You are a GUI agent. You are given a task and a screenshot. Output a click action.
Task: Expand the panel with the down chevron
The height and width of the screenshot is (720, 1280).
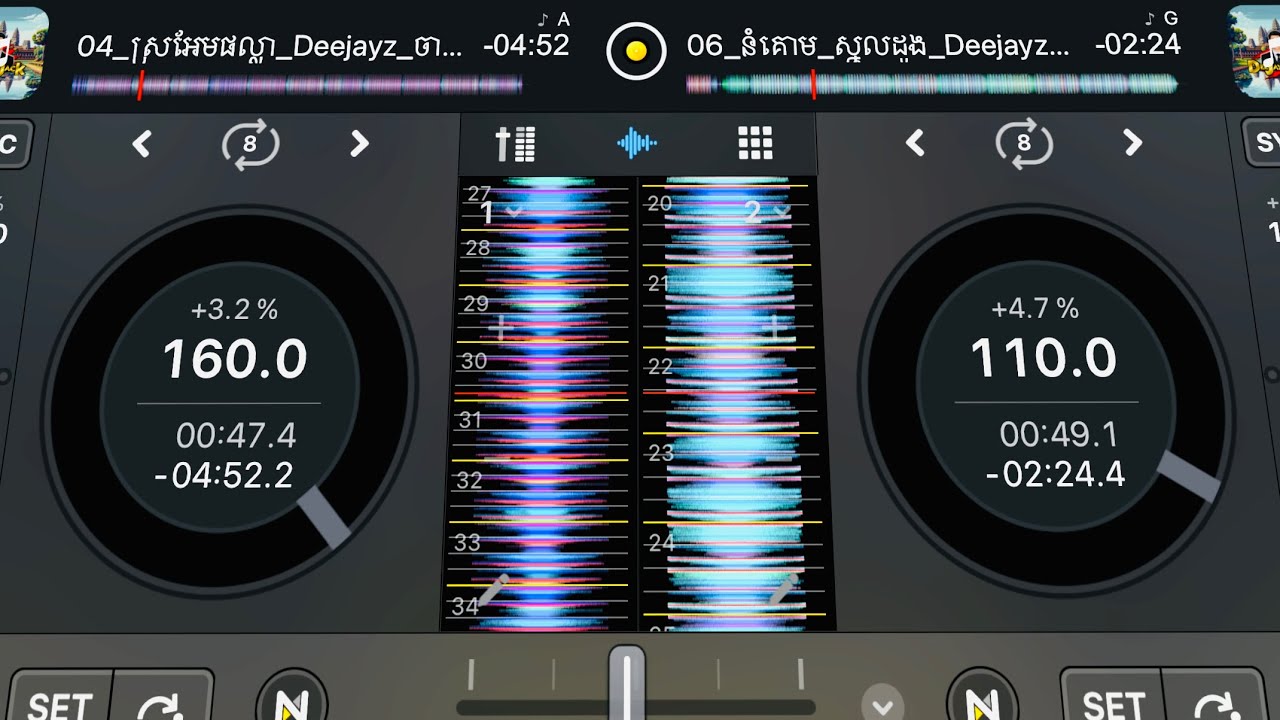(x=882, y=704)
